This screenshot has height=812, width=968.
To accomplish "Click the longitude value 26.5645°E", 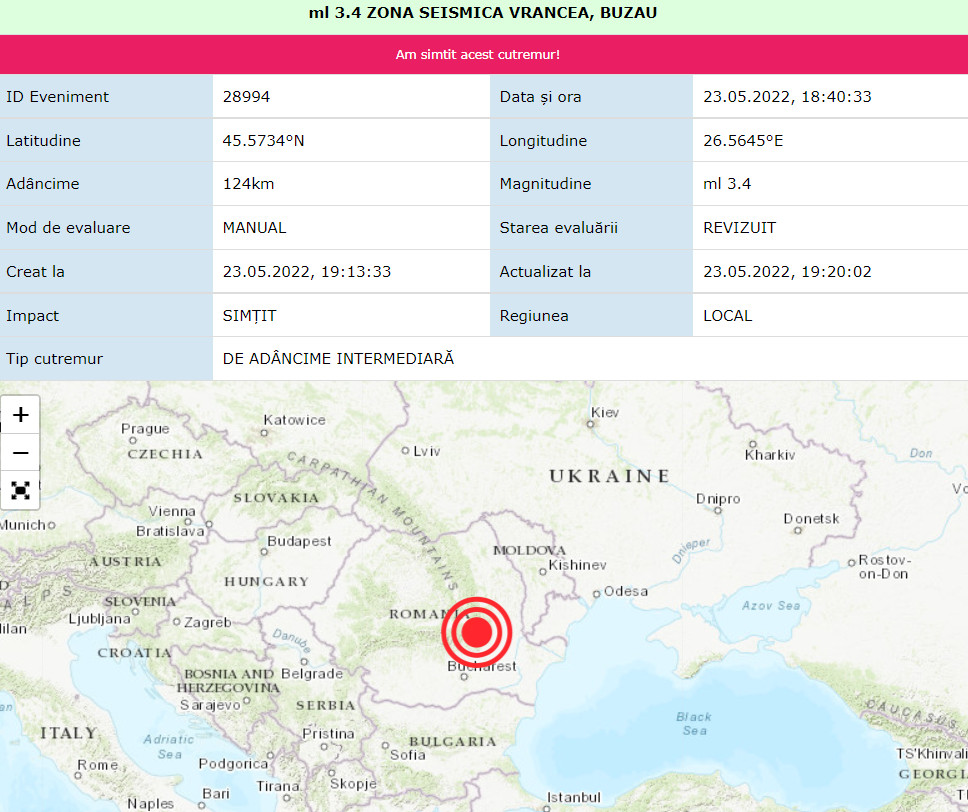I will pos(743,141).
